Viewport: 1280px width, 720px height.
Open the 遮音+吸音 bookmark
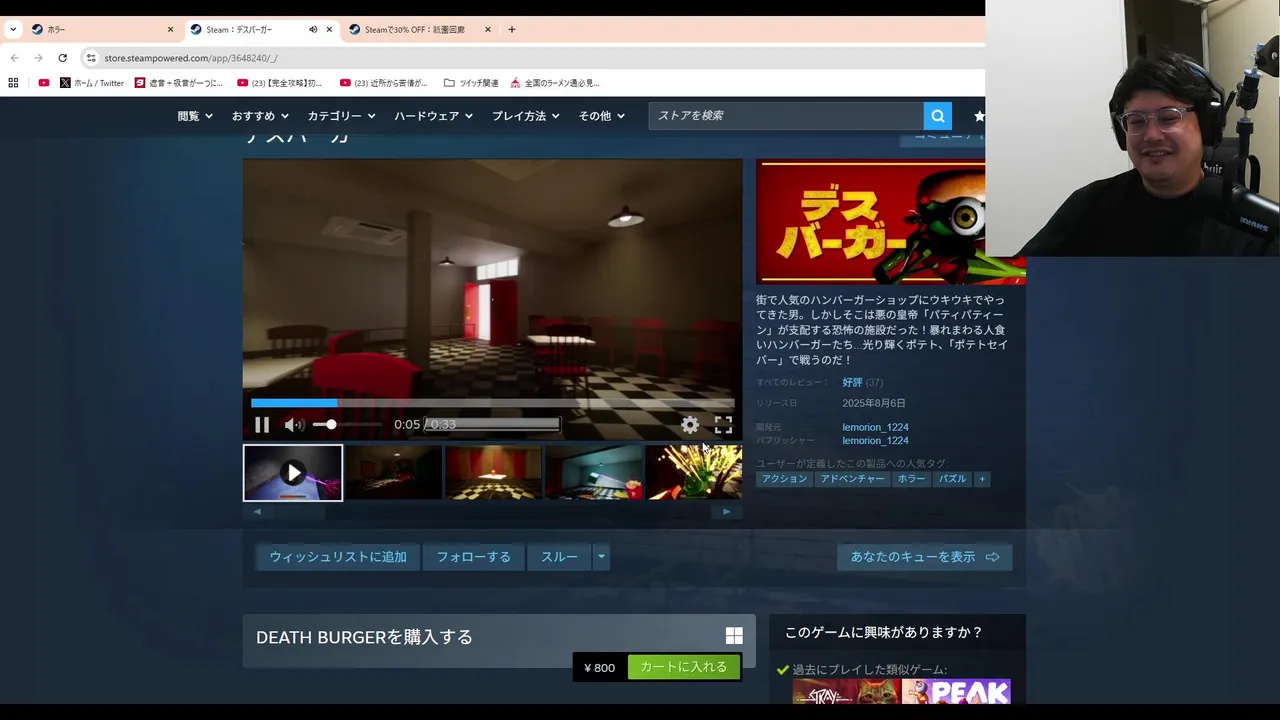179,83
